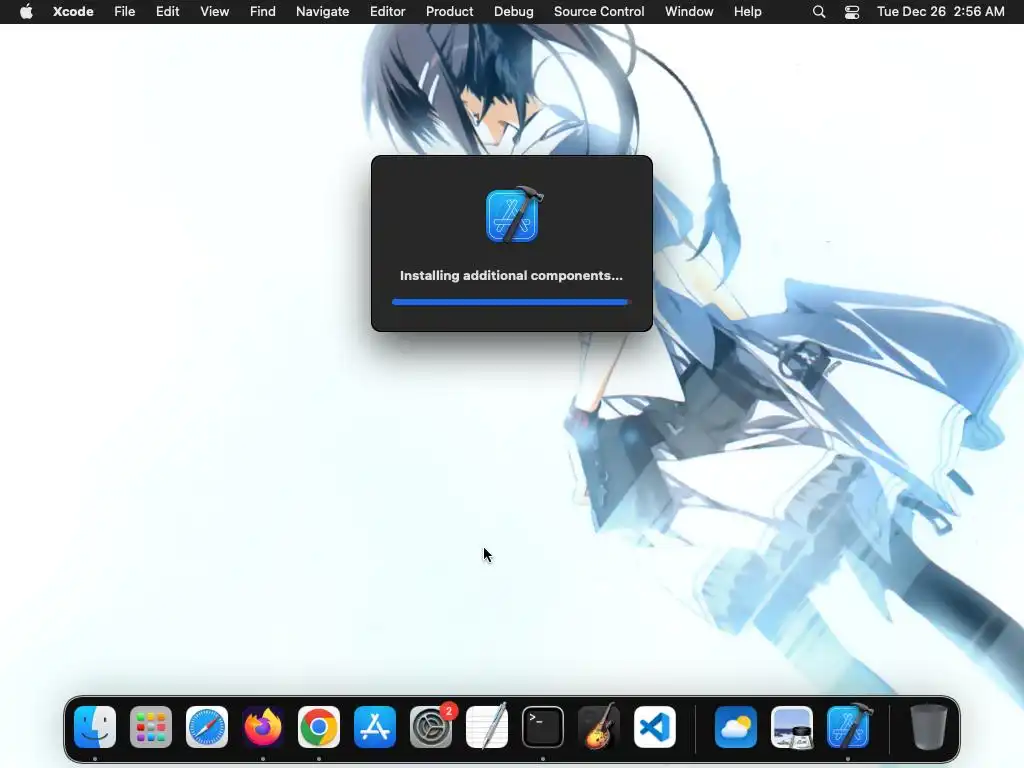Image resolution: width=1024 pixels, height=768 pixels.
Task: Click 'Installing additional components...' text
Action: click(x=511, y=276)
